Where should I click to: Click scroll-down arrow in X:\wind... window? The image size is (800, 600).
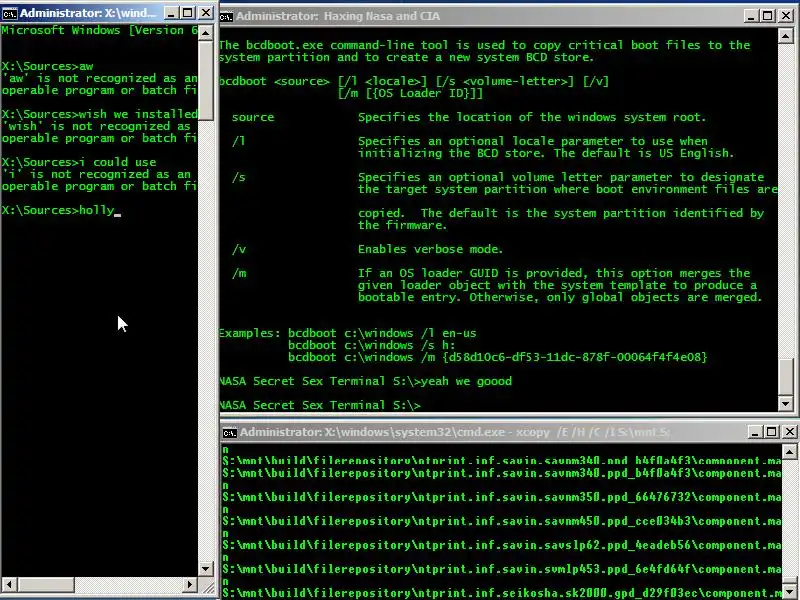pos(206,568)
